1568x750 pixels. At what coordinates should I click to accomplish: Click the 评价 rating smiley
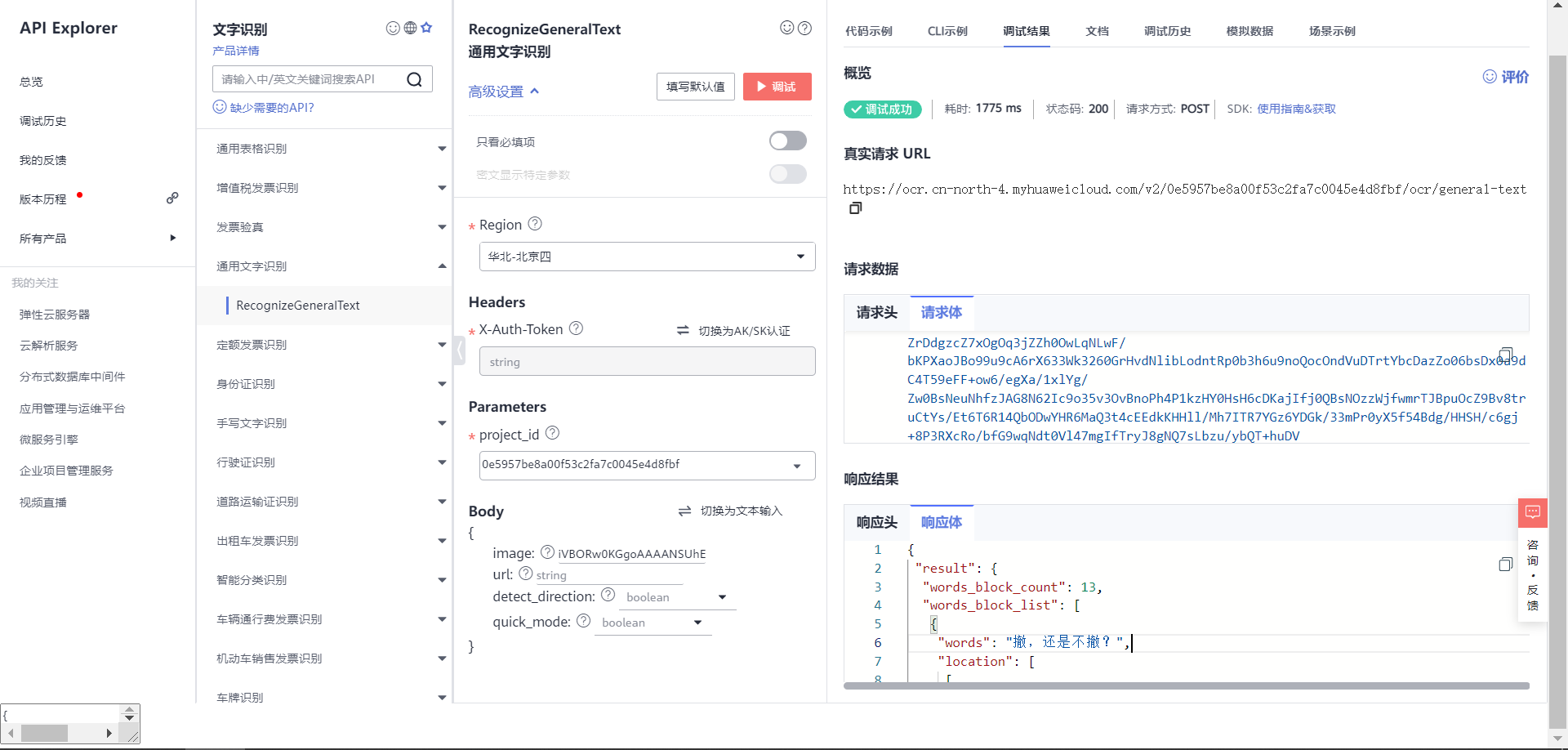1490,76
